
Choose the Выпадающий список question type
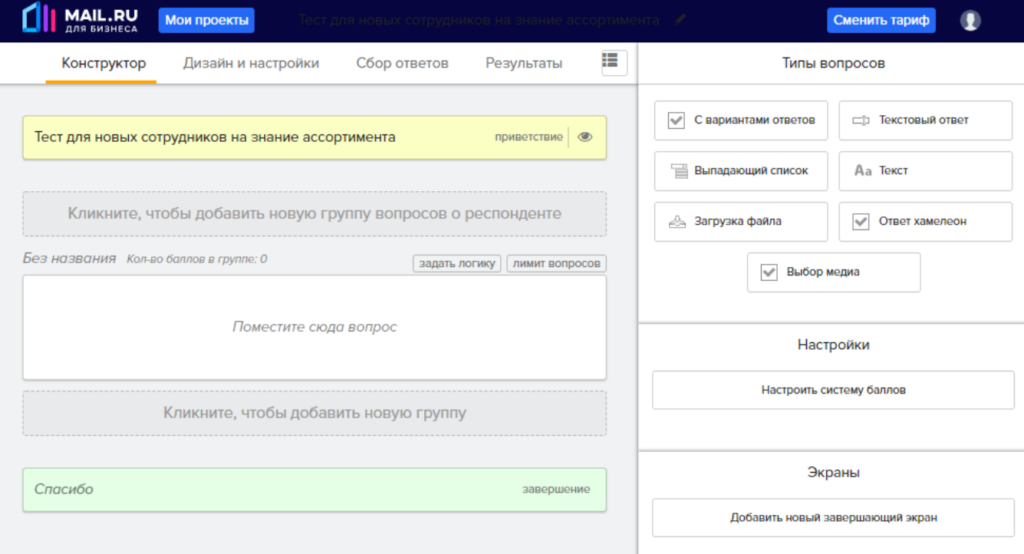click(x=741, y=170)
